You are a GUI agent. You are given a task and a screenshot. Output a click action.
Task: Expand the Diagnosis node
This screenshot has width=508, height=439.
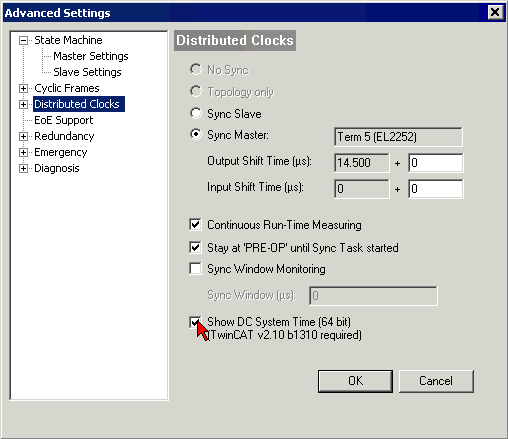[23, 169]
